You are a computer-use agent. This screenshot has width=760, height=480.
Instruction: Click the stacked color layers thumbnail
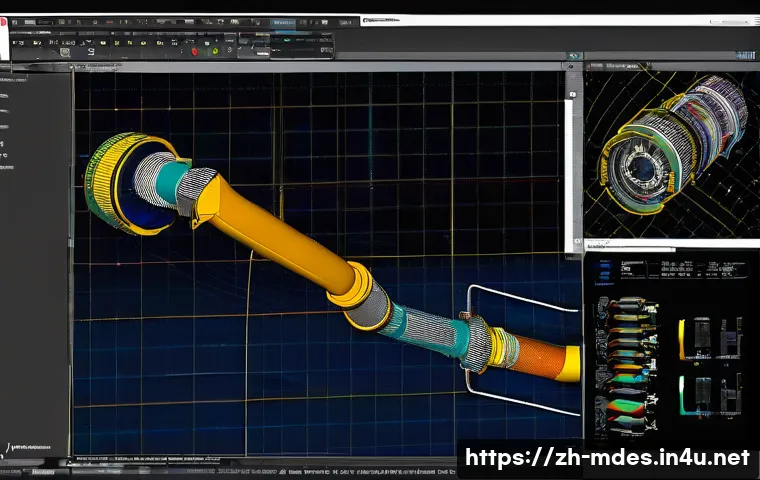tap(627, 365)
